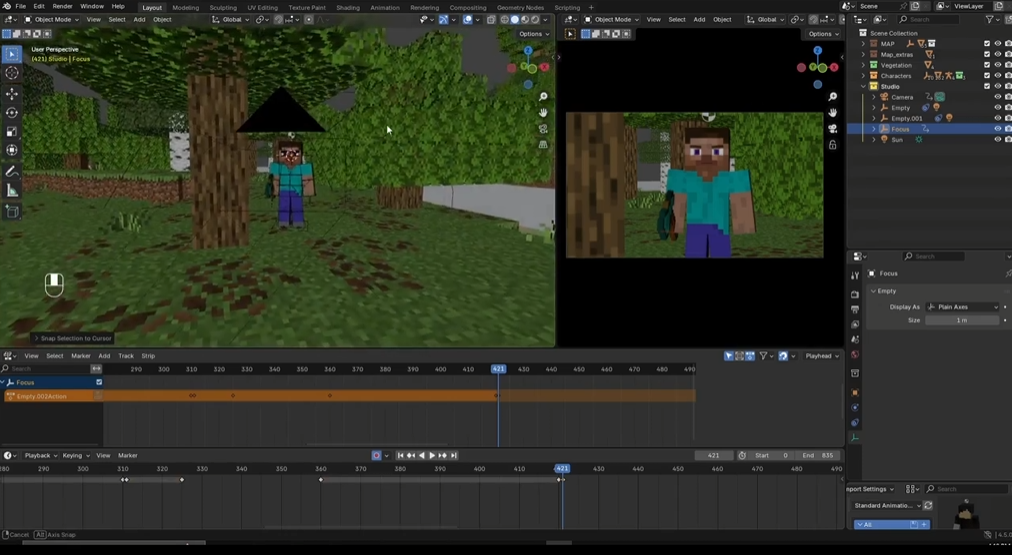Open the Playhead dropdown in NLA editor
This screenshot has height=555, width=1012.
[x=822, y=356]
